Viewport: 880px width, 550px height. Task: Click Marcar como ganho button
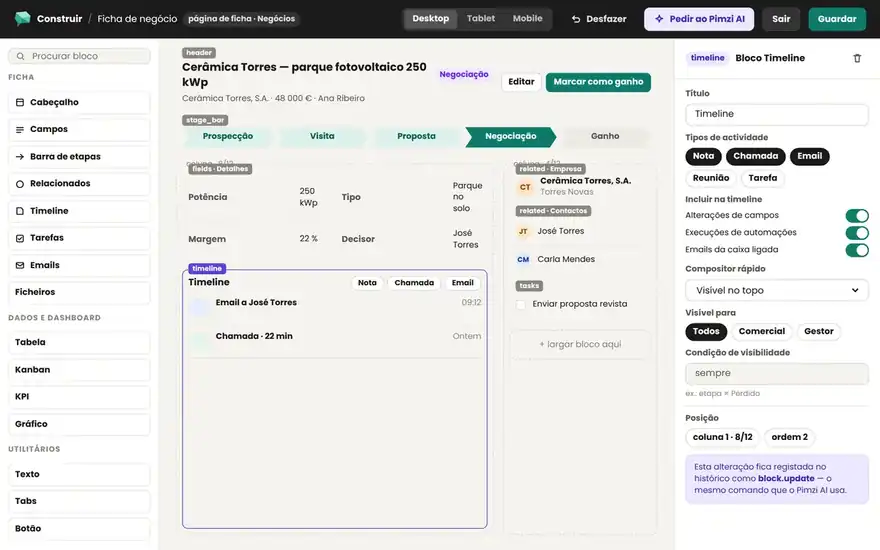[x=598, y=82]
